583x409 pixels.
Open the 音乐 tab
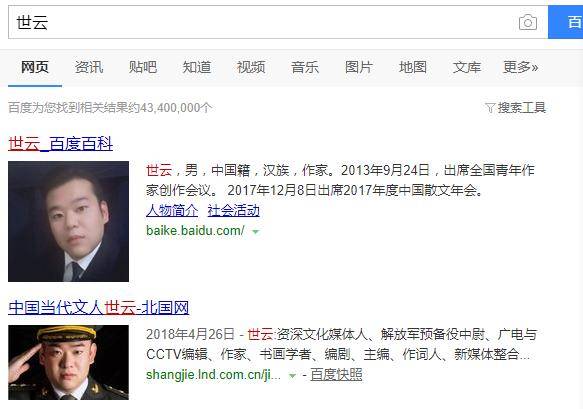[x=305, y=67]
